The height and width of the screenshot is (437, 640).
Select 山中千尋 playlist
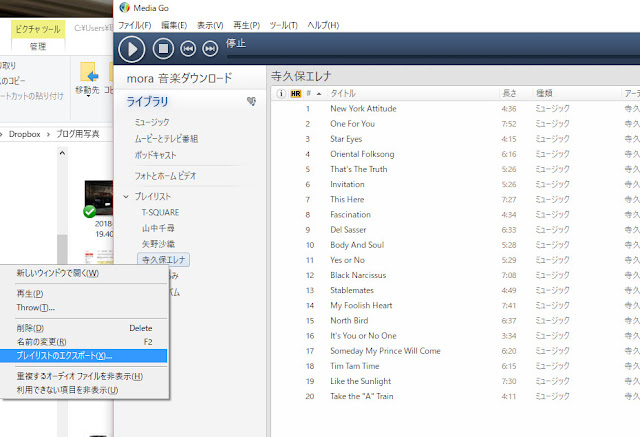[158, 228]
